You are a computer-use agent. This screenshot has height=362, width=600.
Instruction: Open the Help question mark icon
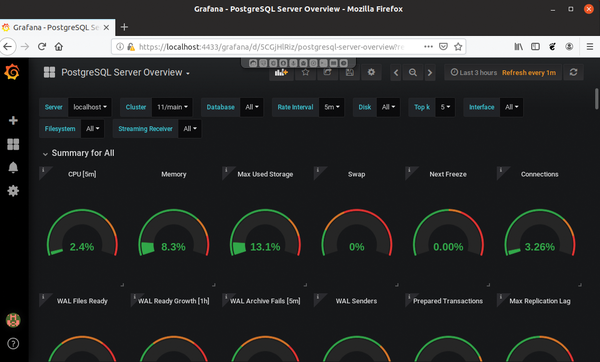tap(13, 344)
